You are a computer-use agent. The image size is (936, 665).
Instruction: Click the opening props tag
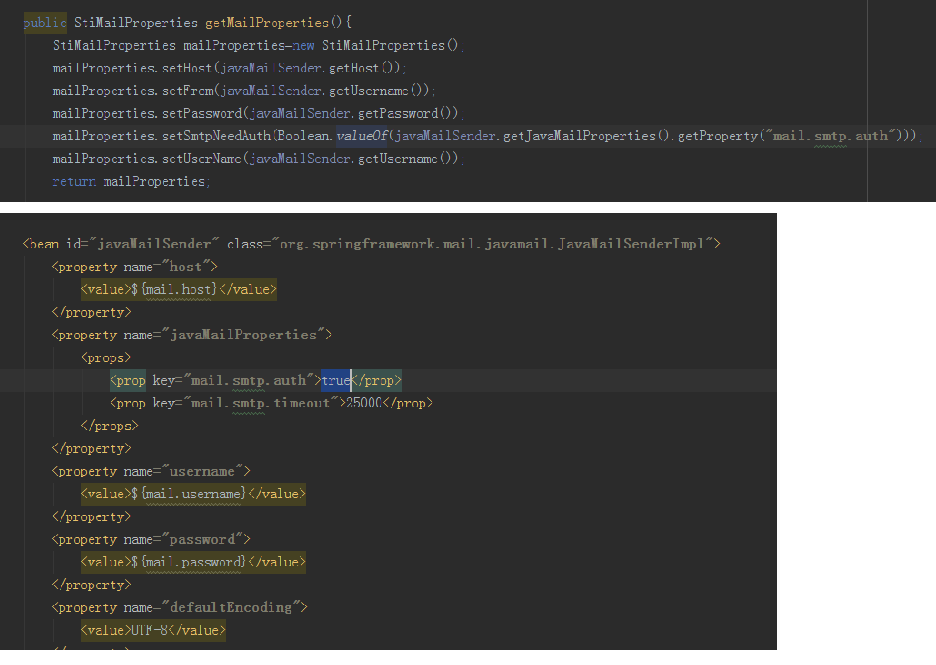(x=106, y=357)
